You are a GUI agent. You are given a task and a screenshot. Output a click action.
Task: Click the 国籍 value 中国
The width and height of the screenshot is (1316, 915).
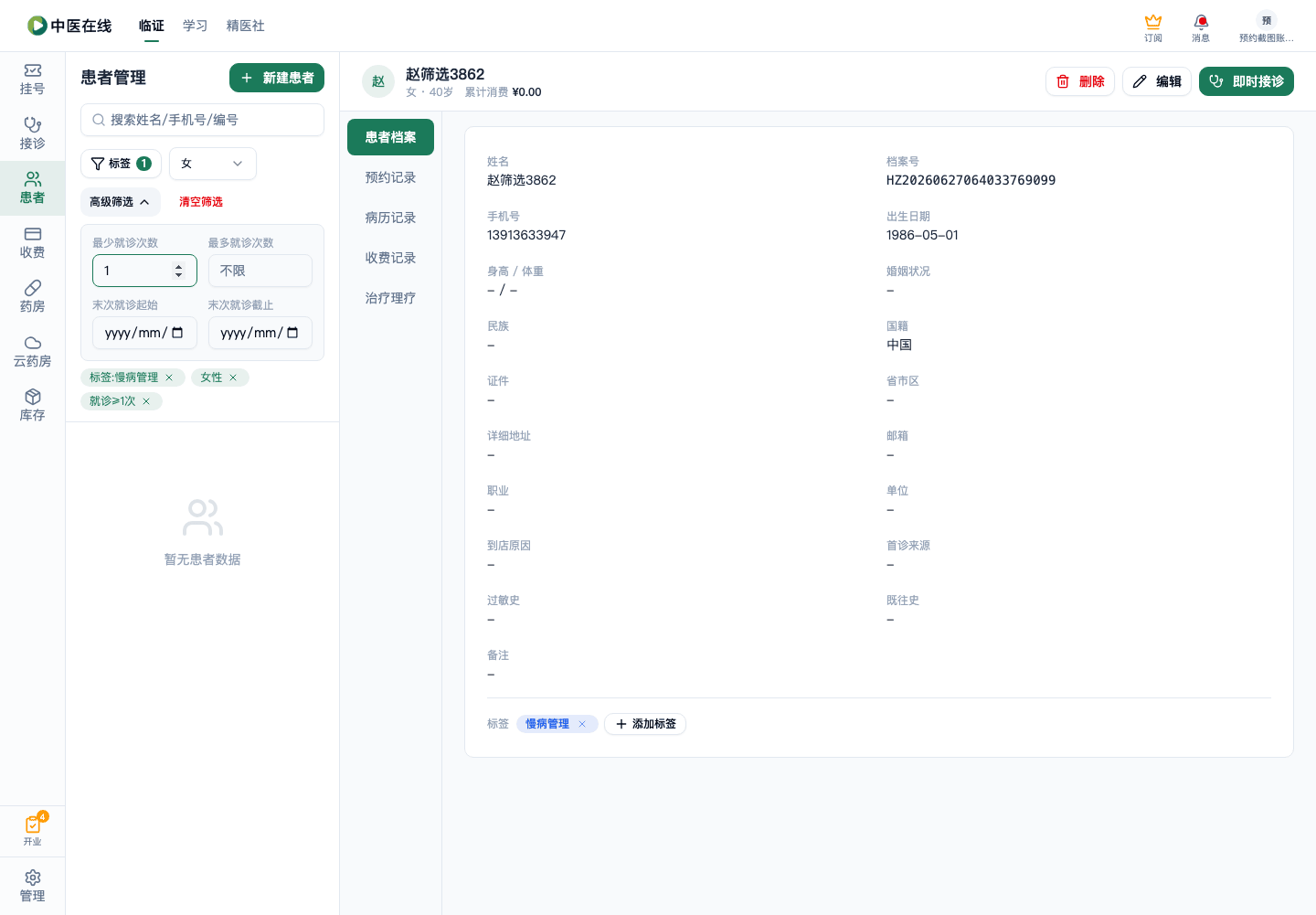coord(899,345)
